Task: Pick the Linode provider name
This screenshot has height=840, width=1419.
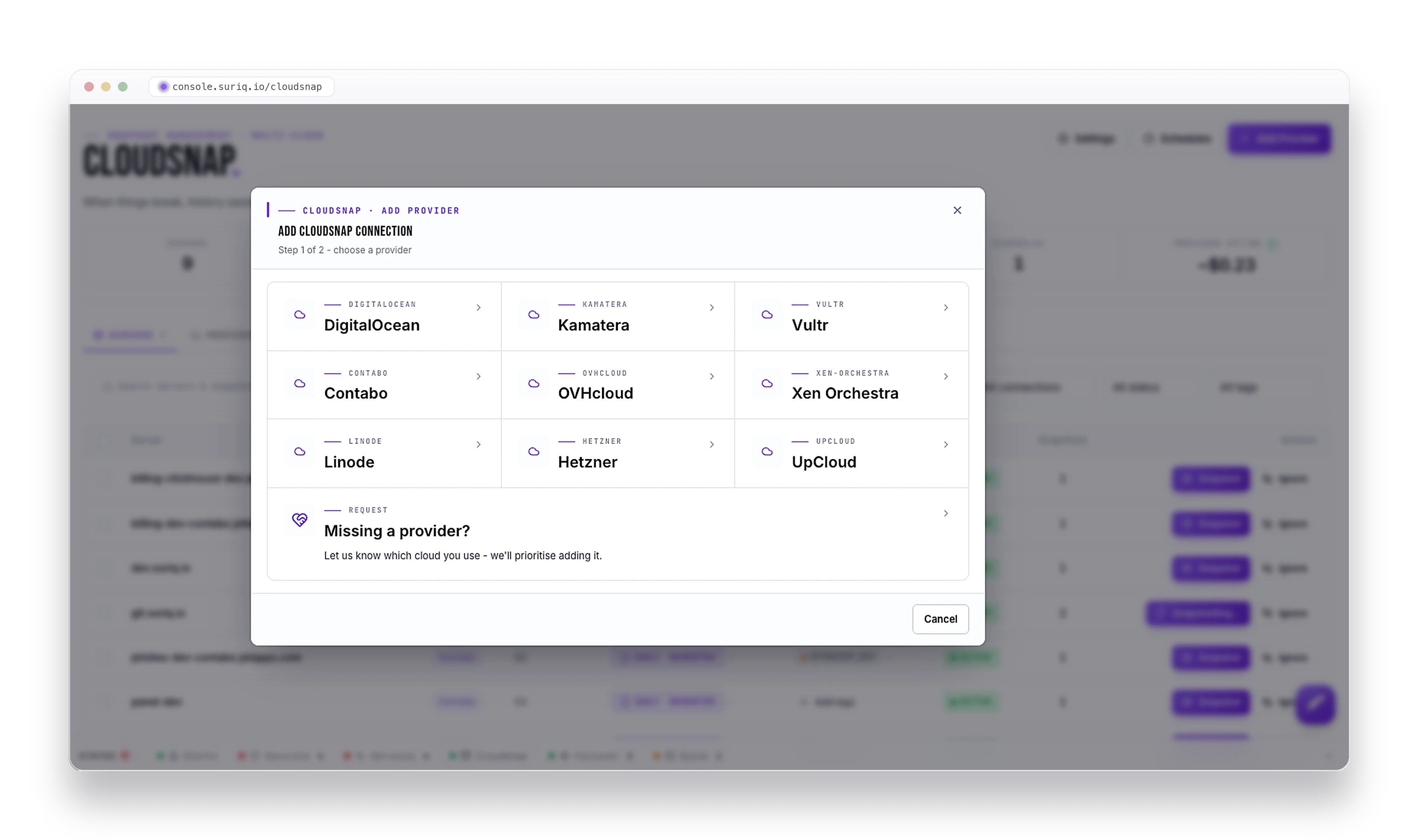Action: pos(349,462)
